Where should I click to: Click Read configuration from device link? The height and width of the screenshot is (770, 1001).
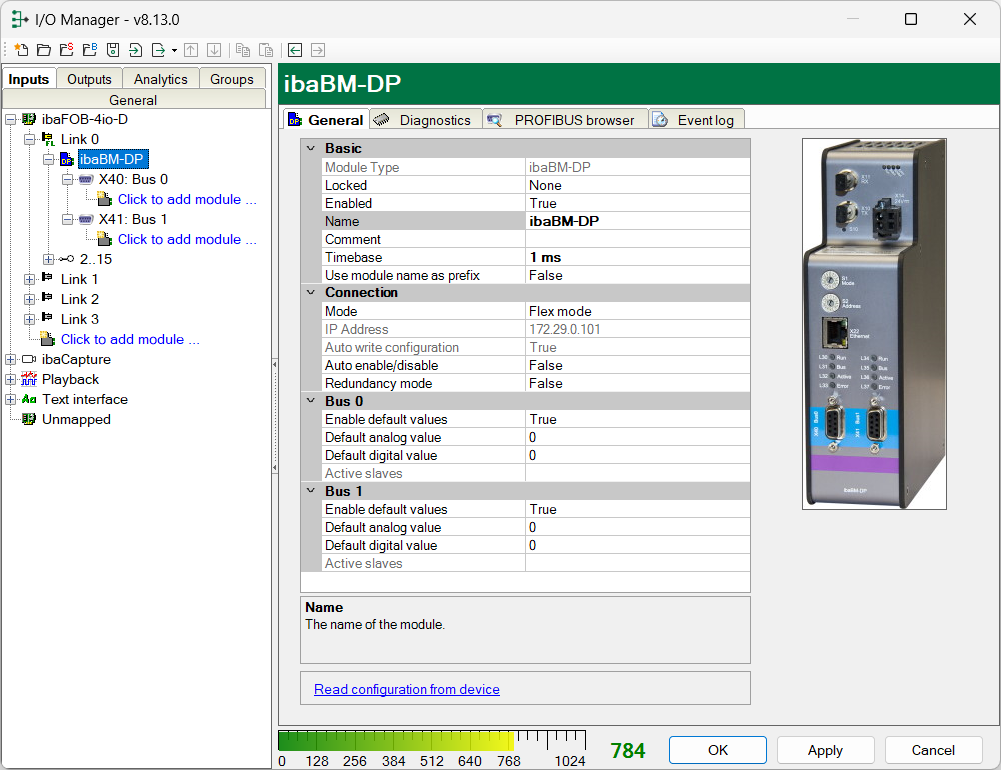407,689
